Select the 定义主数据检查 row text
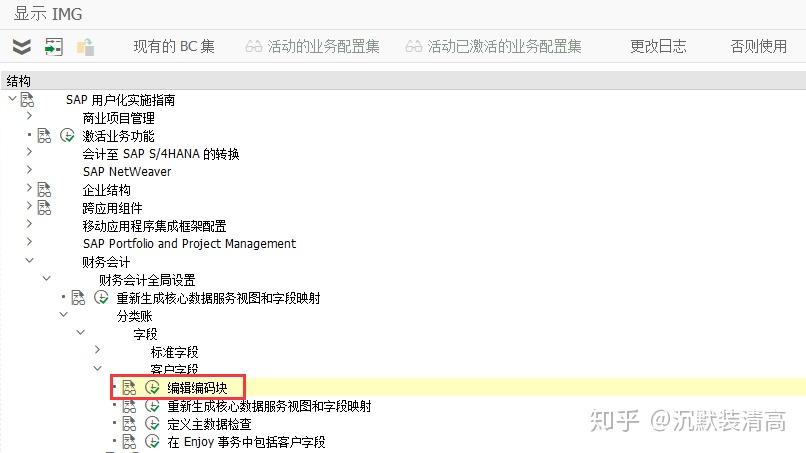806x453 pixels. [x=209, y=424]
